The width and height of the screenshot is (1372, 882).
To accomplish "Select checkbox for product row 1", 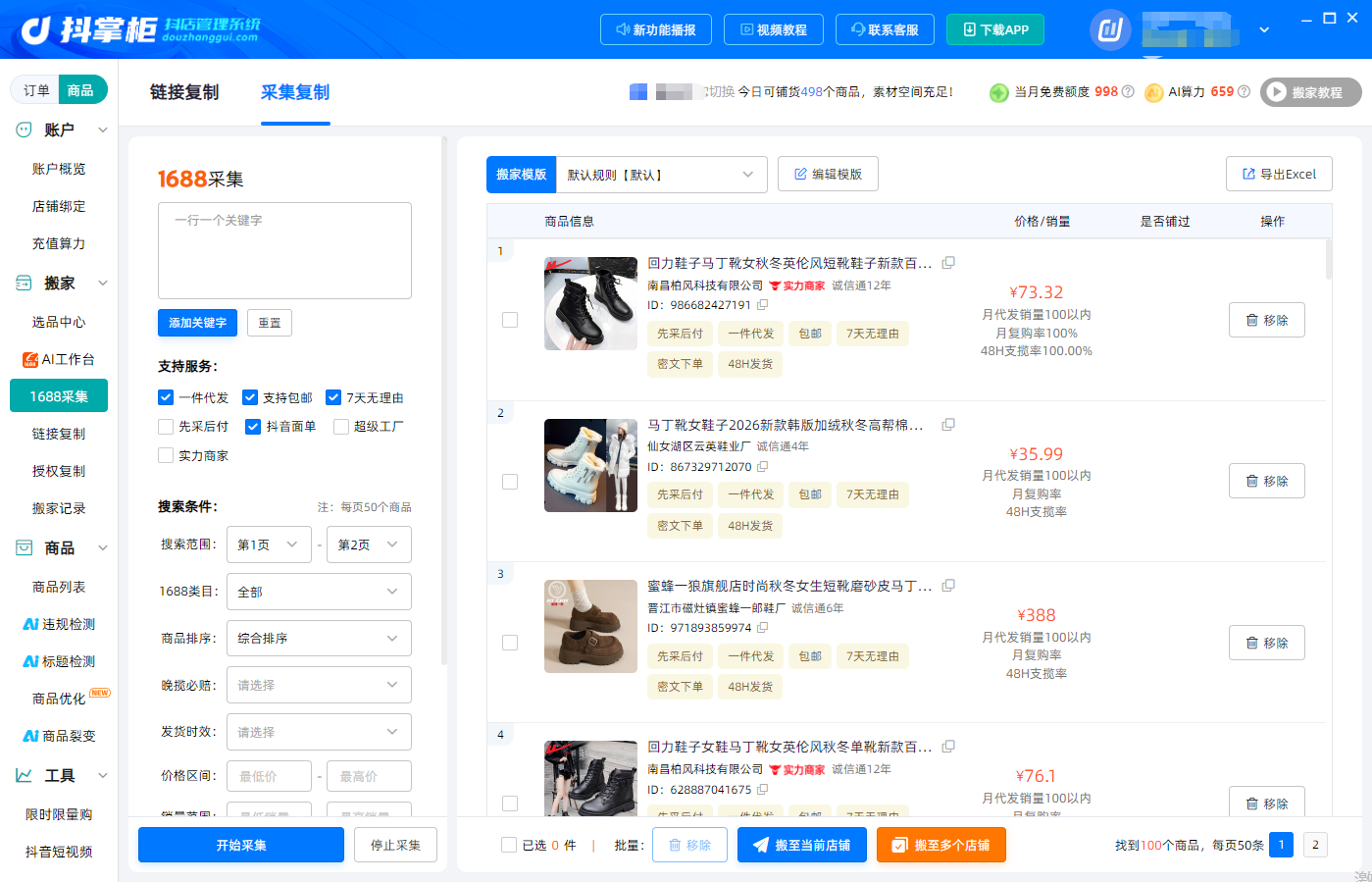I will click(510, 320).
